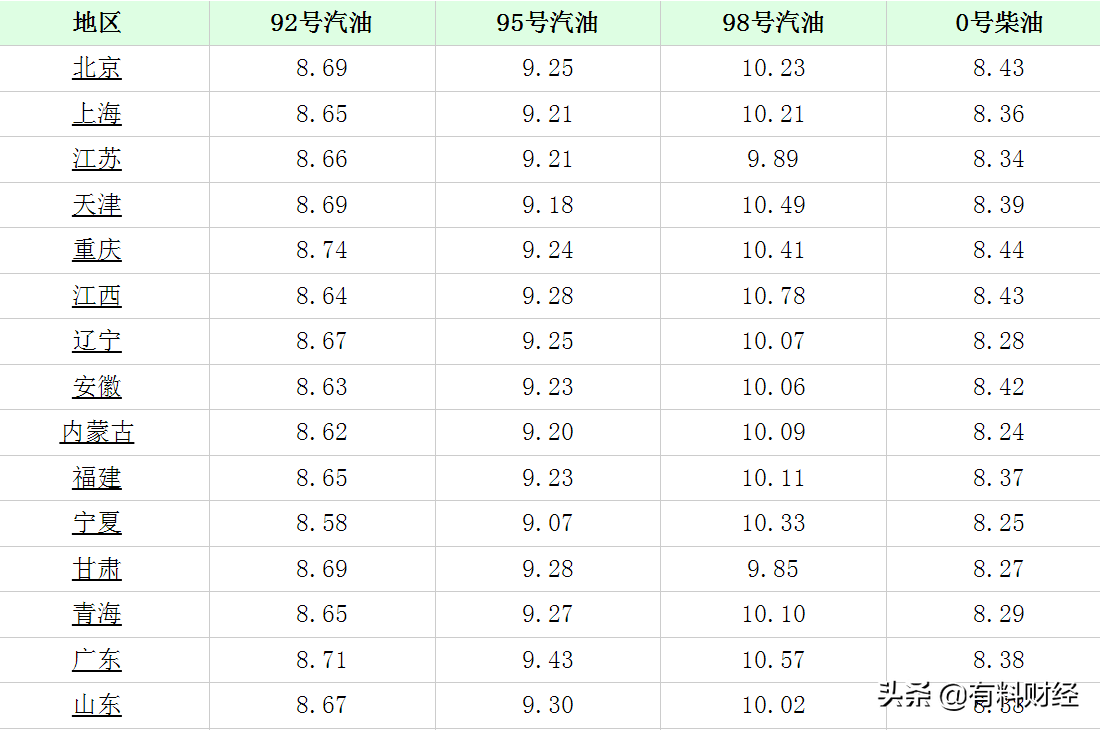Select the 内蒙古 link

tap(97, 432)
